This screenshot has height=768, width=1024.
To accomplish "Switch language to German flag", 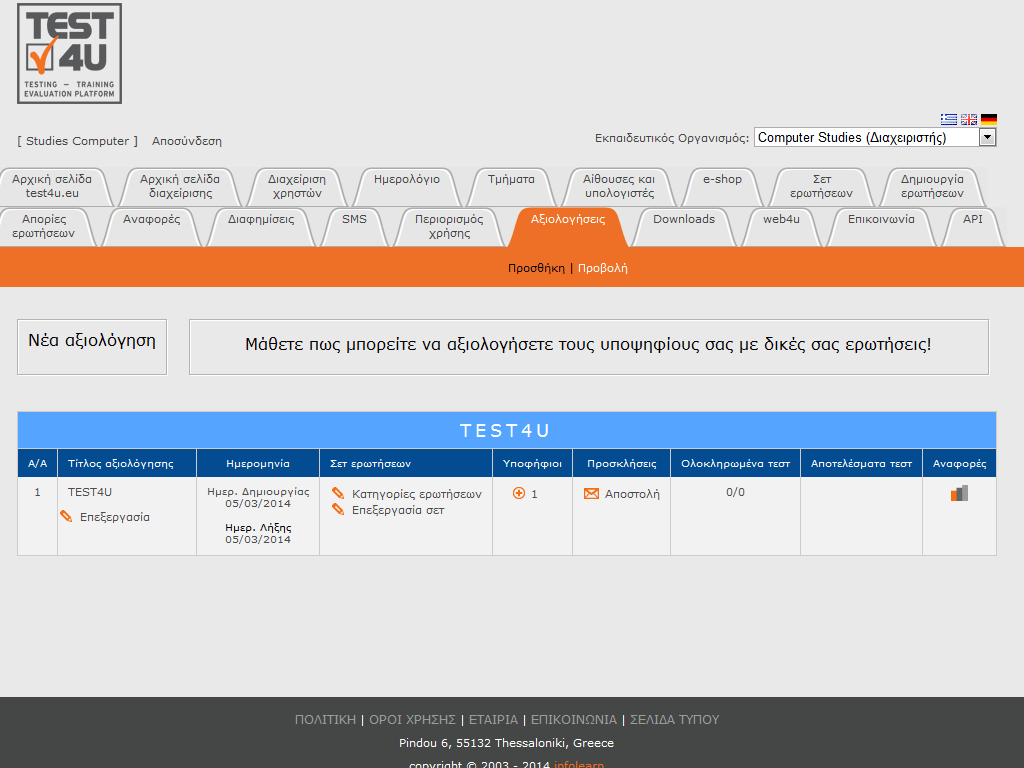I will (x=989, y=120).
